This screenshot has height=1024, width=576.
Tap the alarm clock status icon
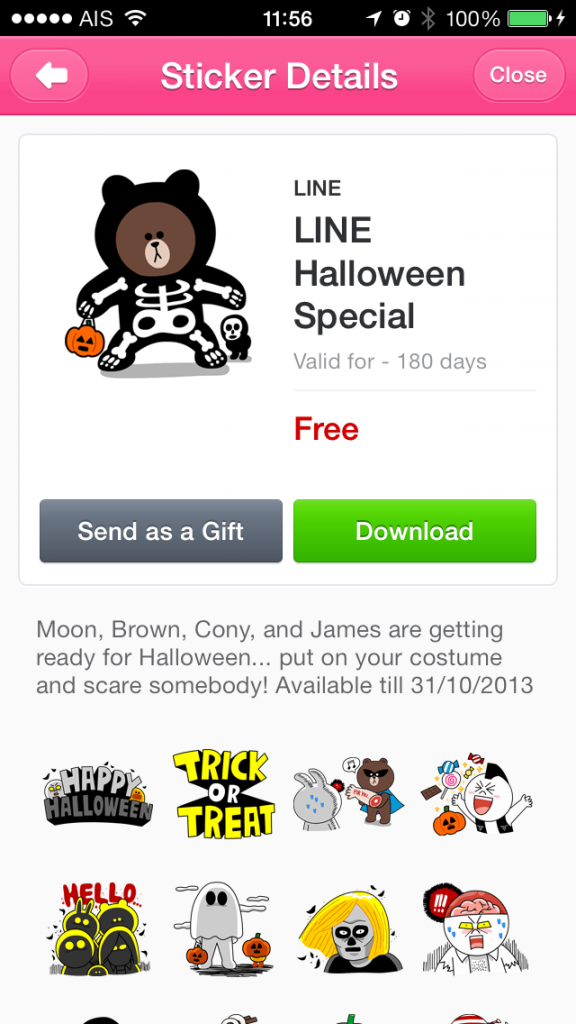(x=402, y=18)
